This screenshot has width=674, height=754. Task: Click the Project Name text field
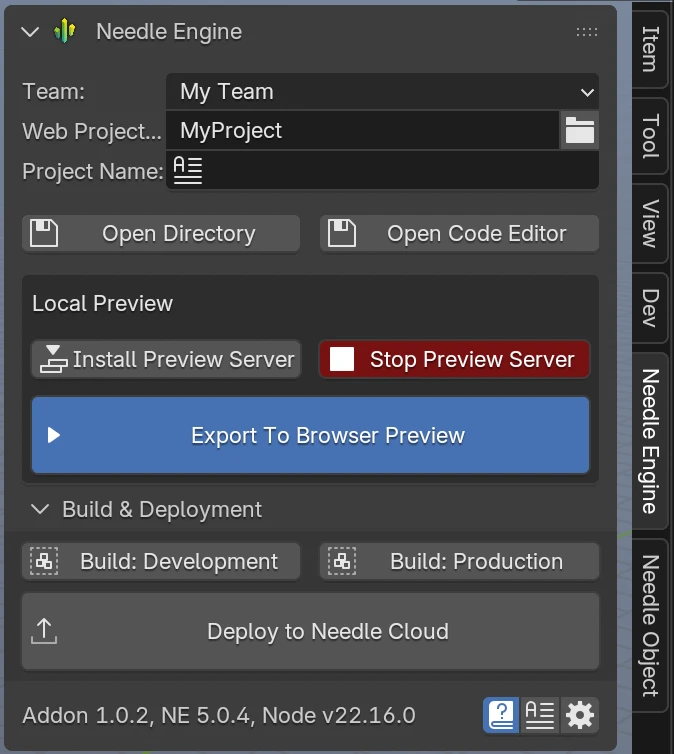tap(382, 171)
